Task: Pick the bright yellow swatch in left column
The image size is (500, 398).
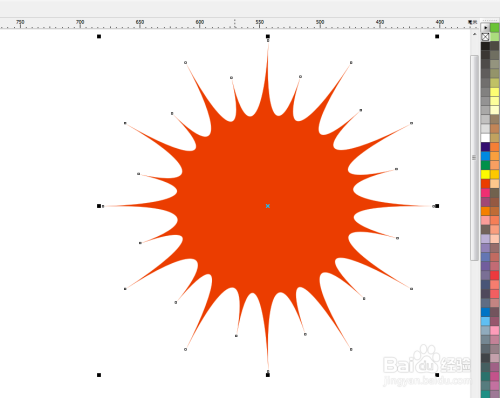Action: pyautogui.click(x=485, y=174)
